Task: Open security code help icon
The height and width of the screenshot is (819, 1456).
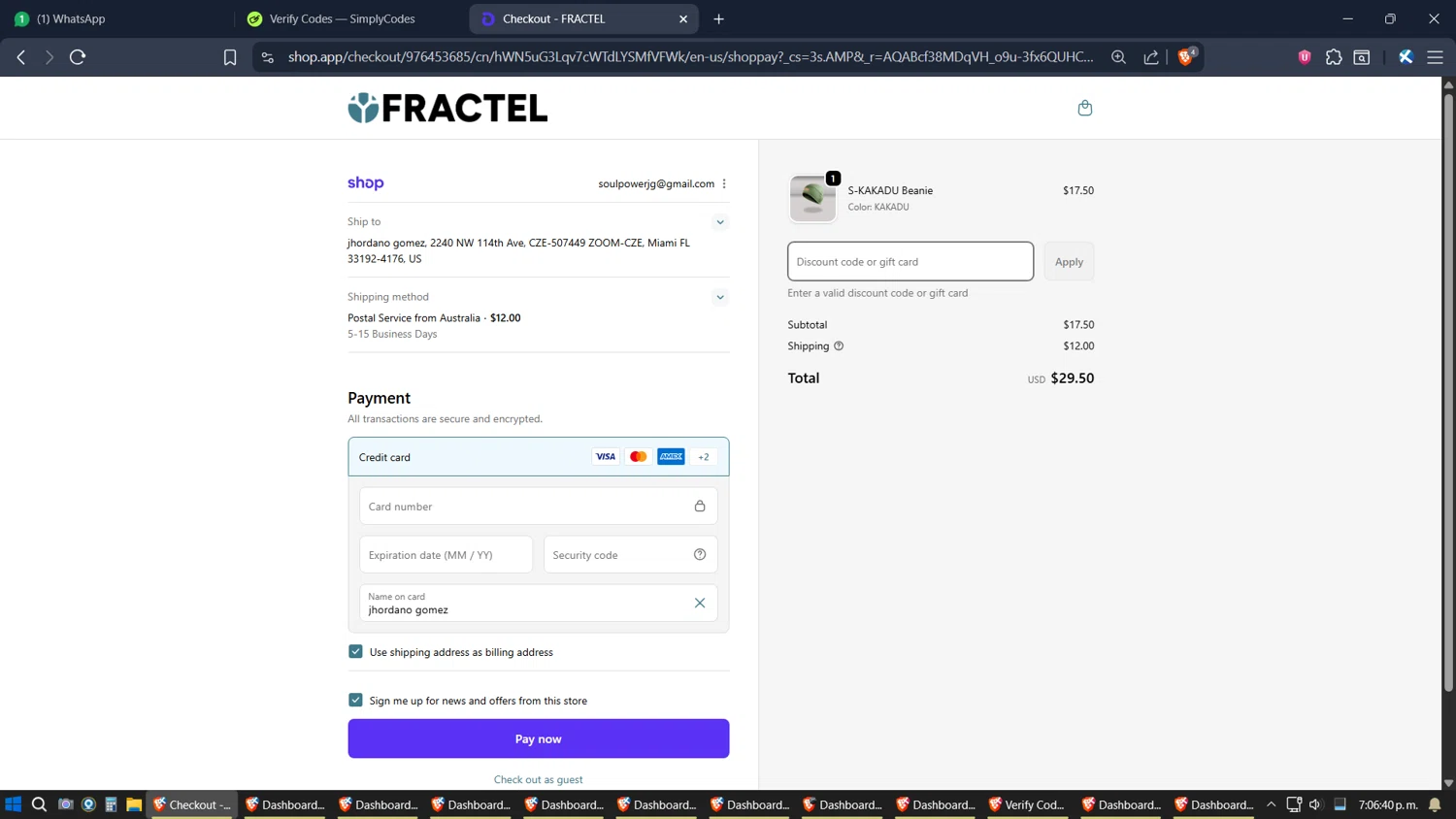Action: point(700,554)
